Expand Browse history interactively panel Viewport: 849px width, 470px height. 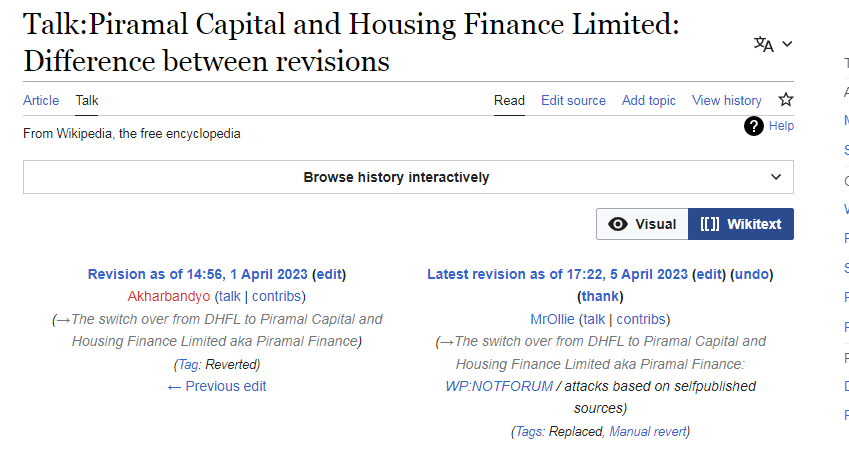click(x=408, y=177)
